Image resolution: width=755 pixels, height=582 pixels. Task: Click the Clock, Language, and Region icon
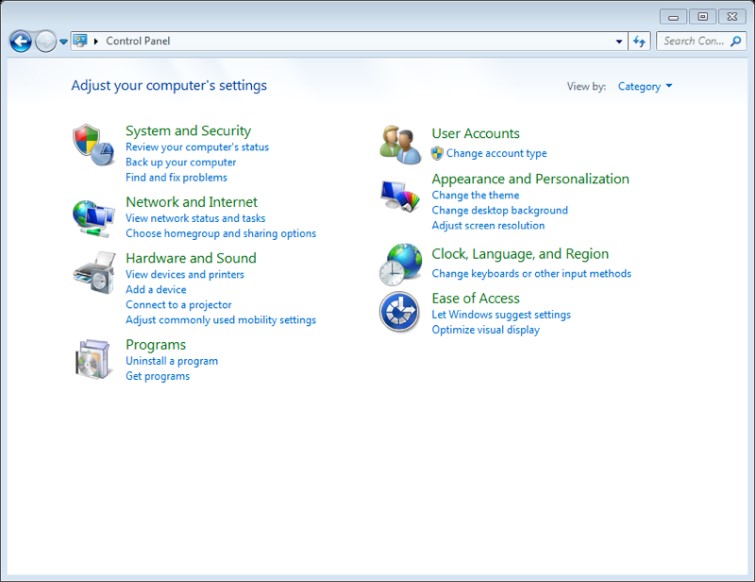coord(400,265)
